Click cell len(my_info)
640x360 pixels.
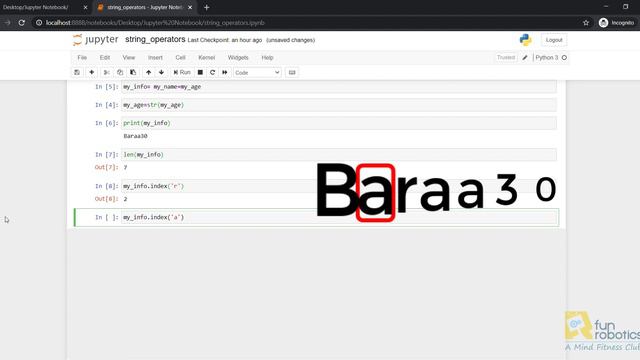pyautogui.click(x=339, y=155)
